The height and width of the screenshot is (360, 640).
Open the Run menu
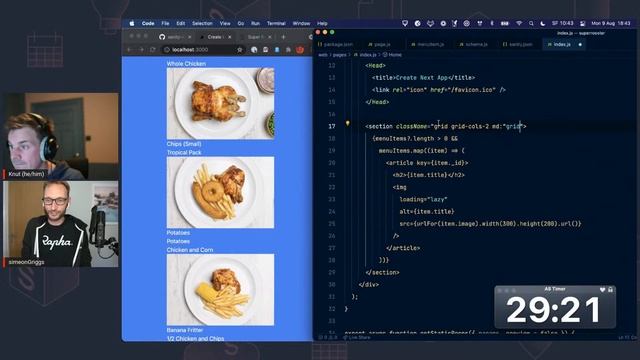tap(255, 24)
